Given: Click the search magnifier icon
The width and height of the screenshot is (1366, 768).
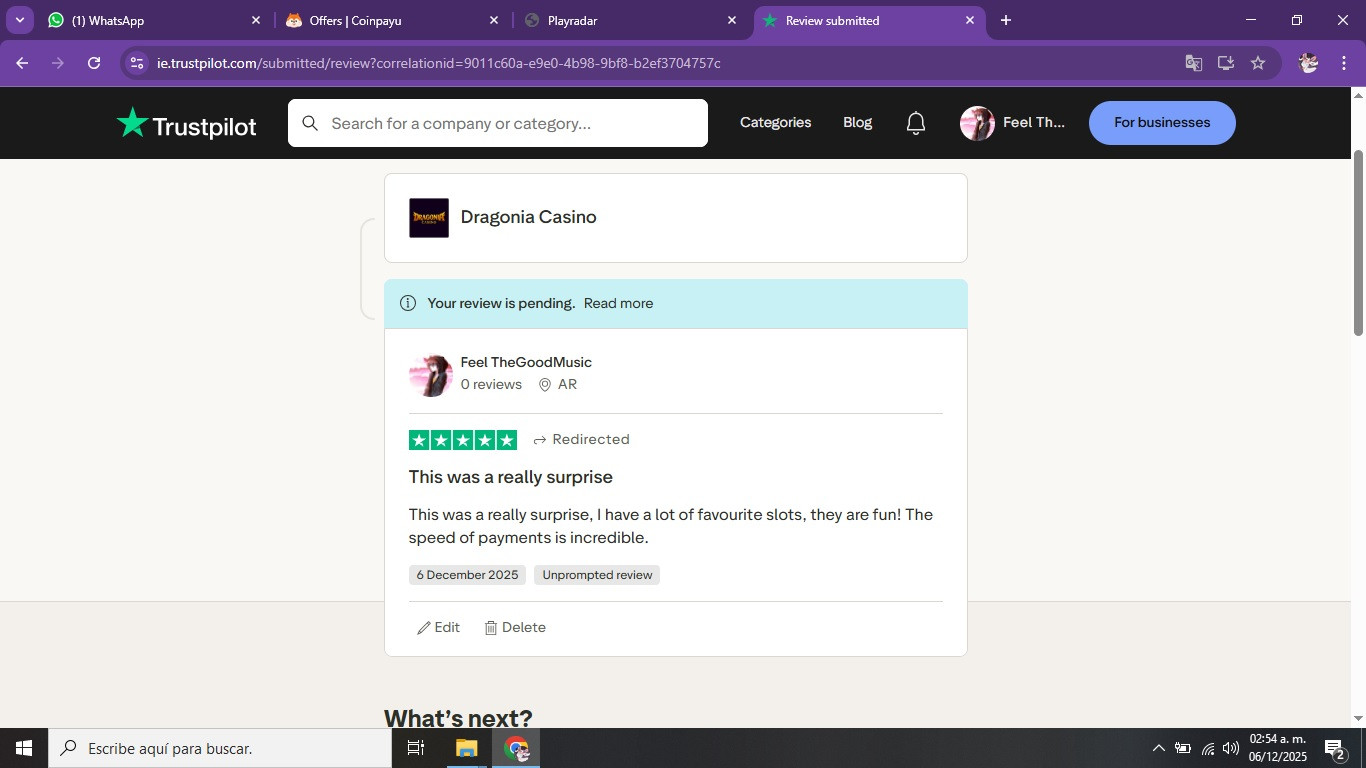Looking at the screenshot, I should (310, 123).
